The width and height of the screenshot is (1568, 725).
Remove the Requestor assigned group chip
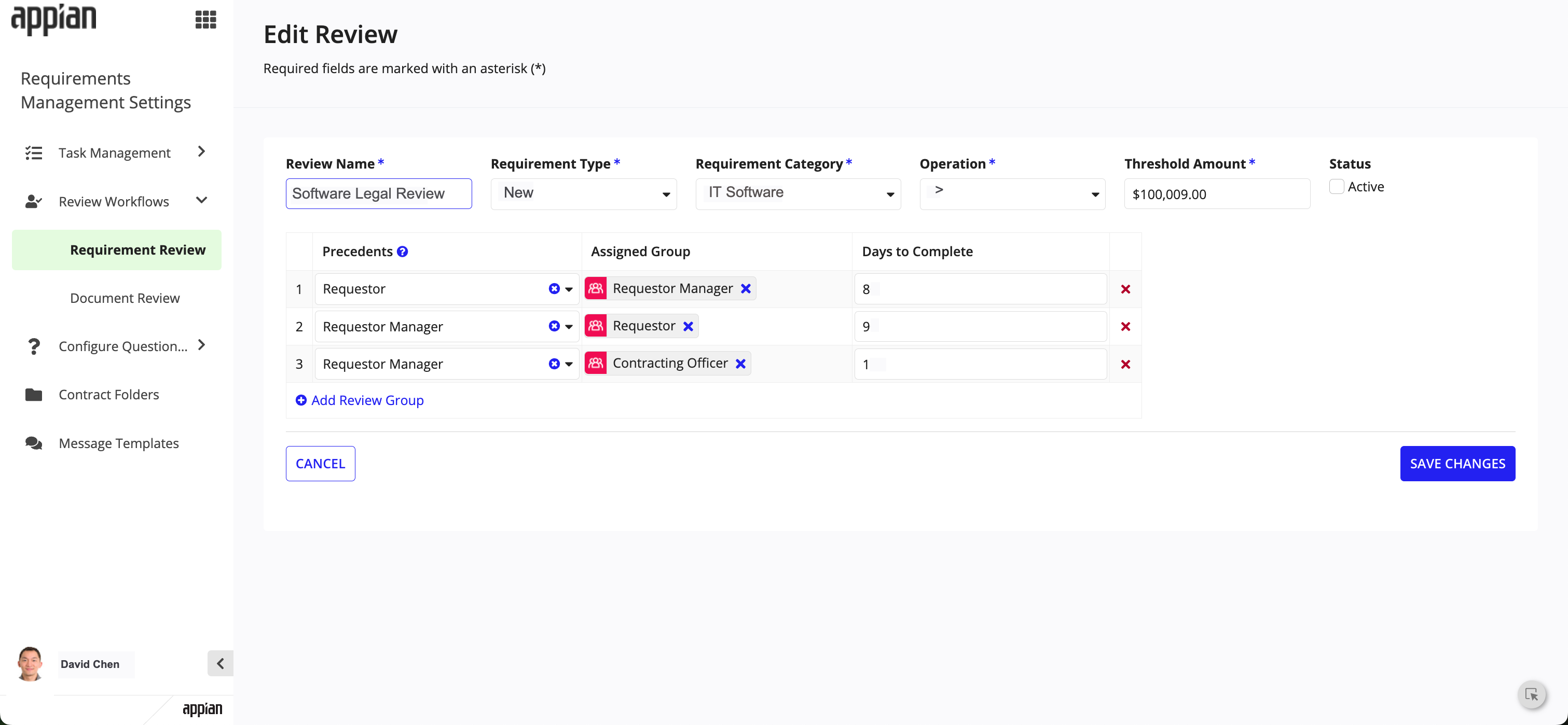689,326
